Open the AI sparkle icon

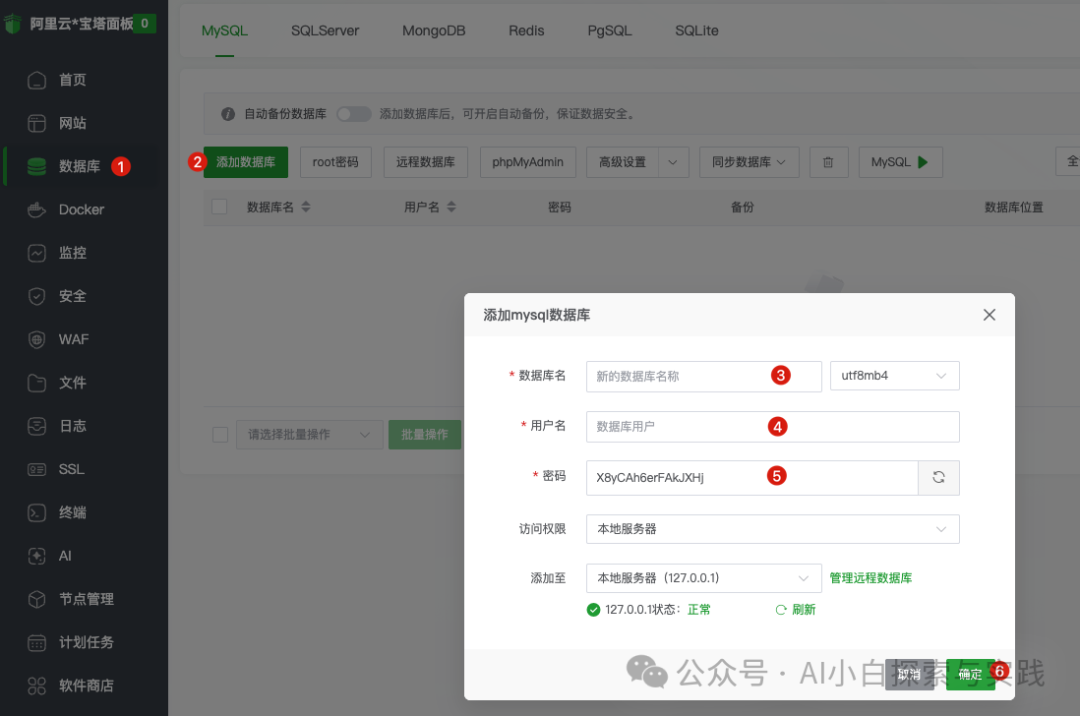point(37,556)
